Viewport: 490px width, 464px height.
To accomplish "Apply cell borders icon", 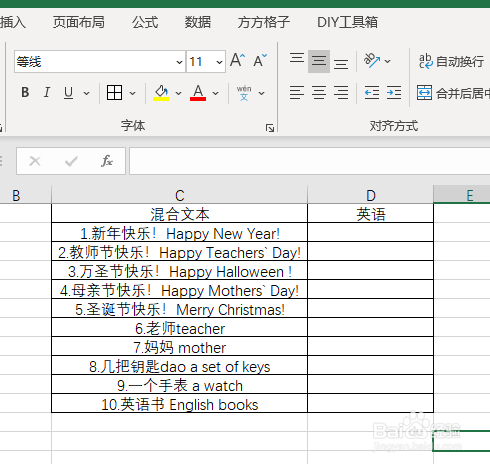I will [114, 92].
